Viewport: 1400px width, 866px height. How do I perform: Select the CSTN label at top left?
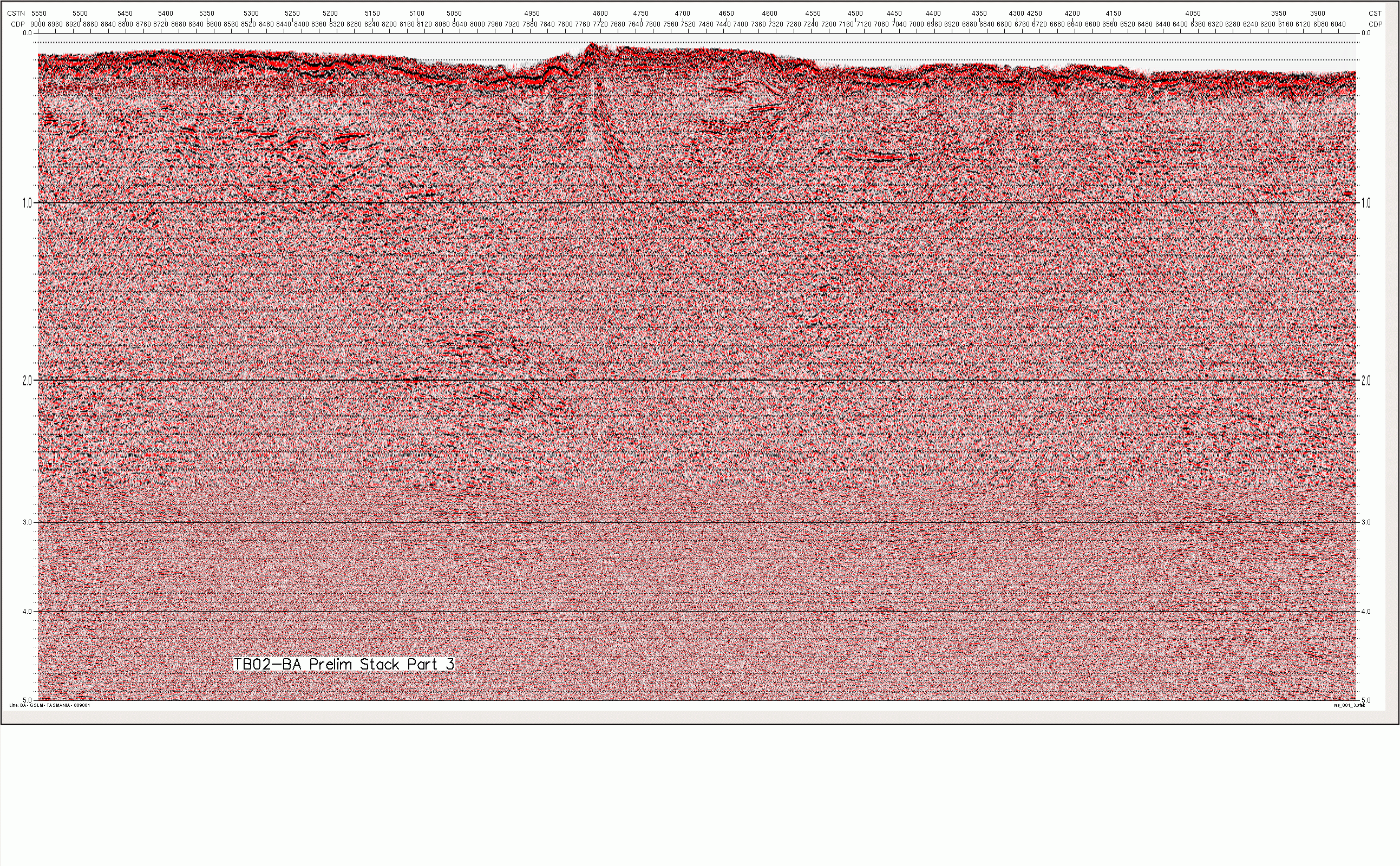coord(16,13)
